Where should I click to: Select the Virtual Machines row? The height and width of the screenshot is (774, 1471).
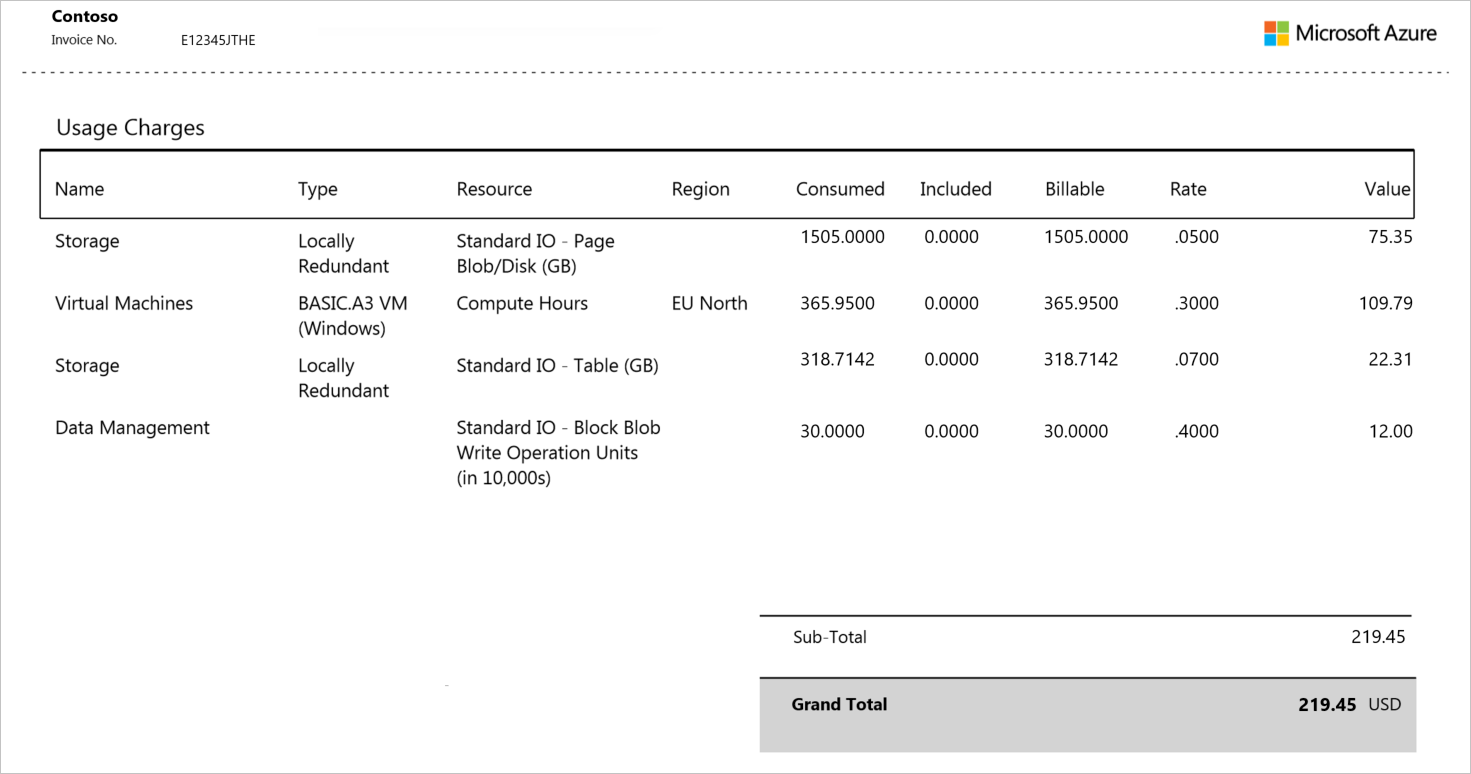[x=124, y=303]
